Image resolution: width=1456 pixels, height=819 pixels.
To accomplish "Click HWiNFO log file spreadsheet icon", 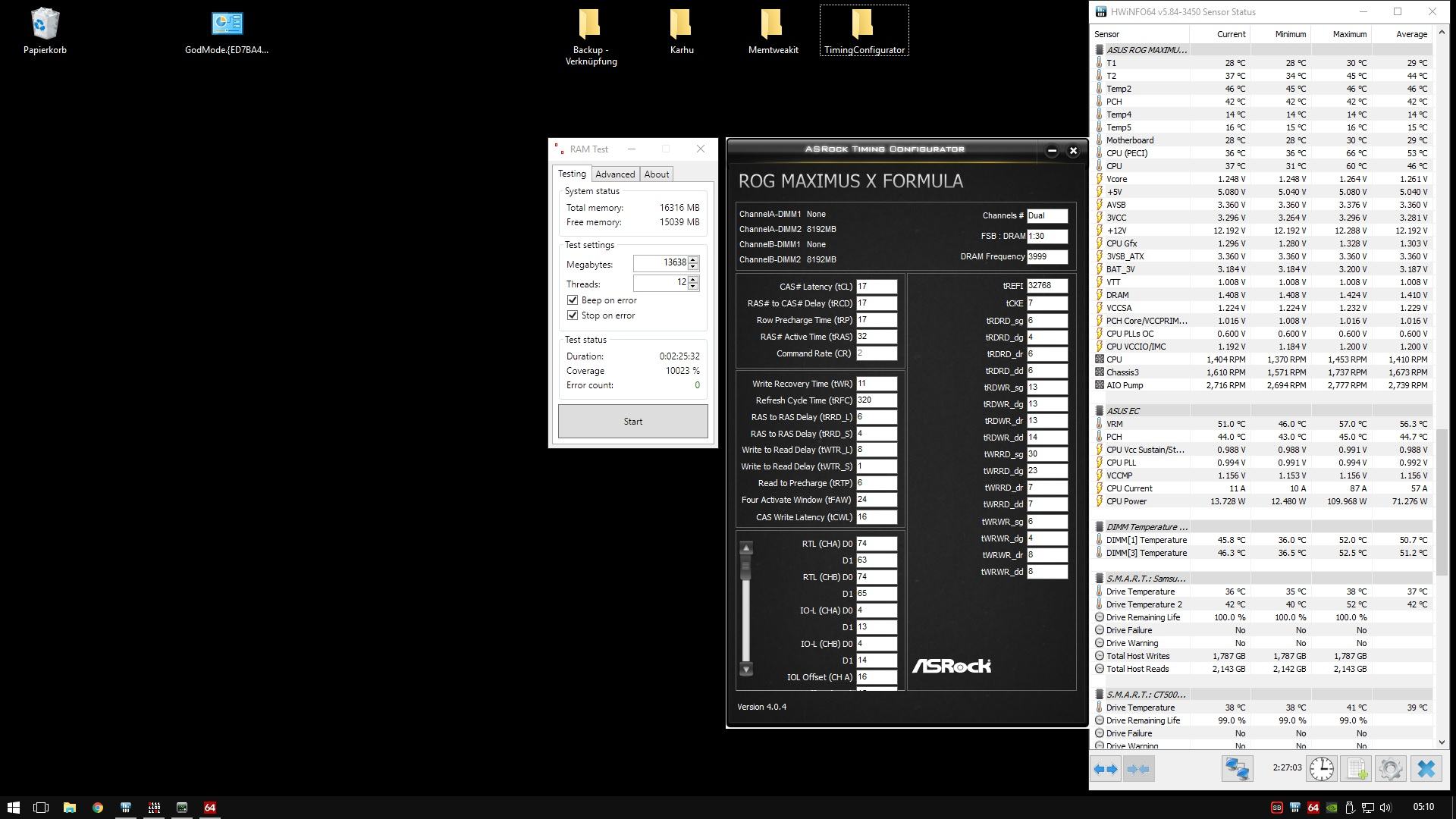I will coord(1357,769).
